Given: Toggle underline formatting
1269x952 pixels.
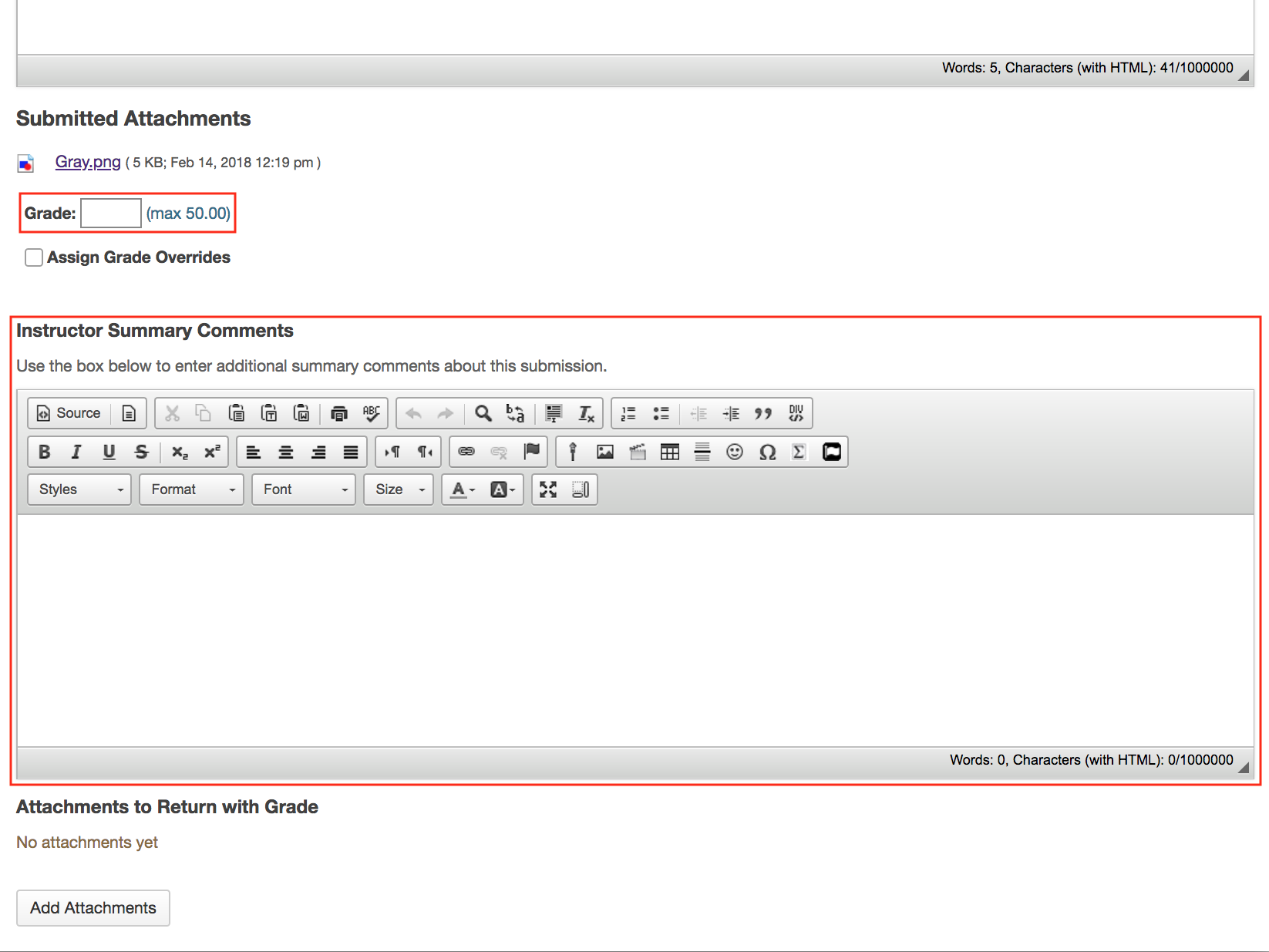Looking at the screenshot, I should (108, 452).
